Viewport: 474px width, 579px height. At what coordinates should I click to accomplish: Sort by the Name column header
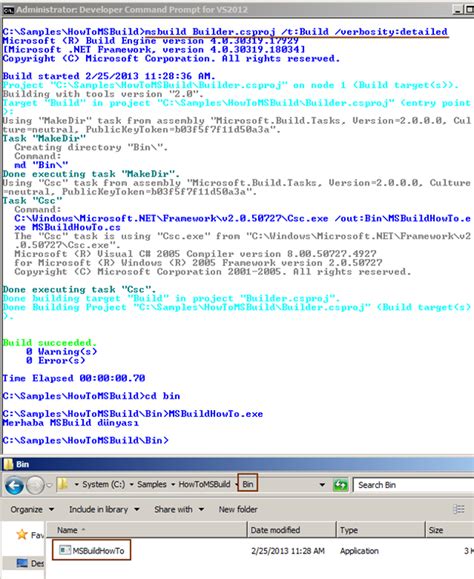point(147,530)
